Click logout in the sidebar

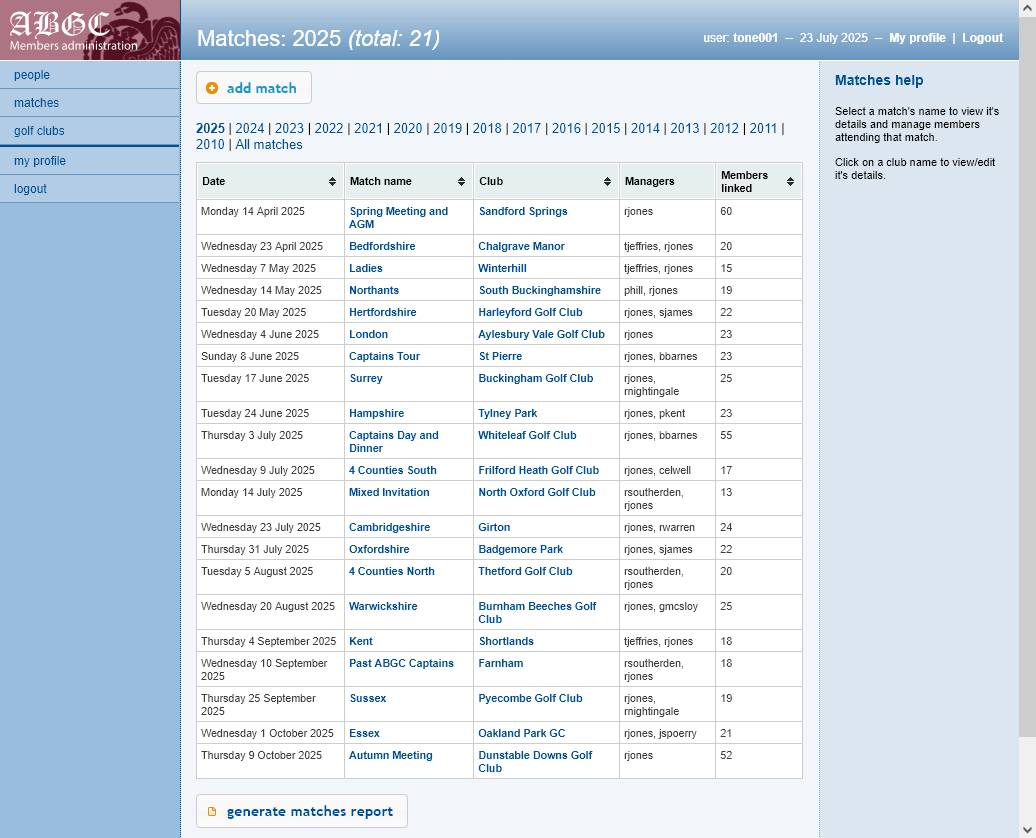point(29,188)
